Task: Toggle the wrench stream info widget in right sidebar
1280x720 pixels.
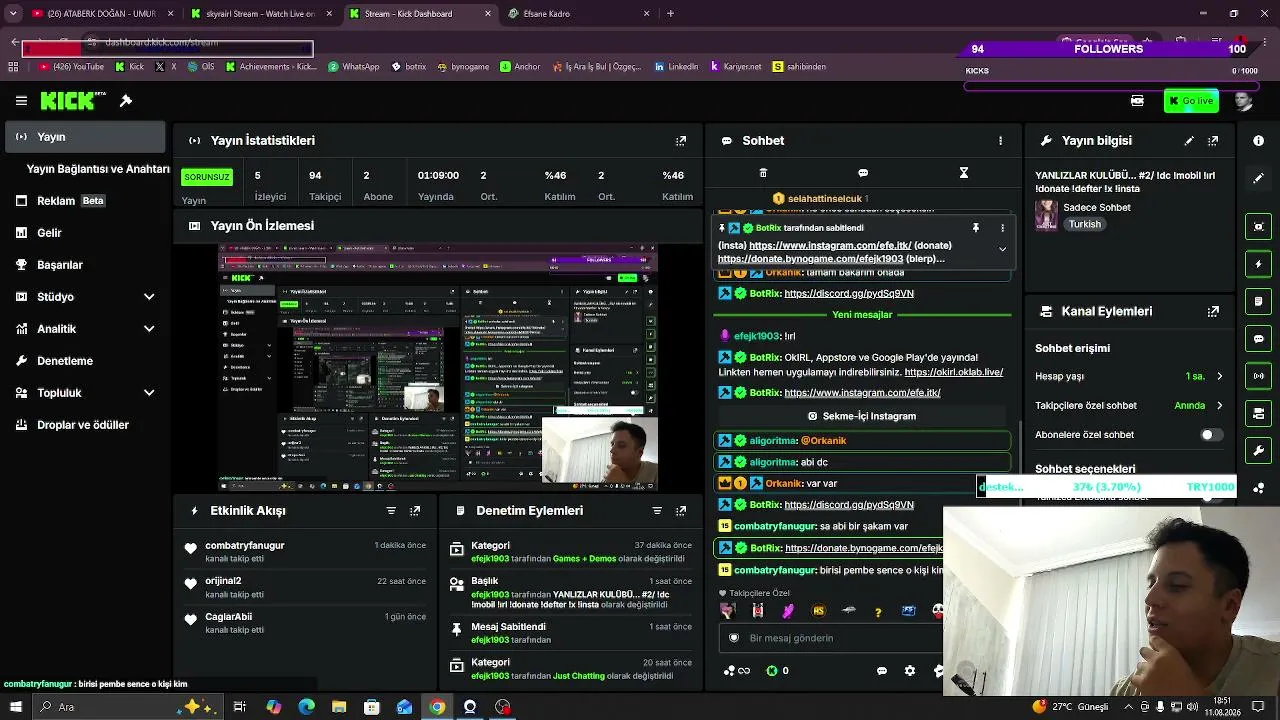Action: [1259, 451]
